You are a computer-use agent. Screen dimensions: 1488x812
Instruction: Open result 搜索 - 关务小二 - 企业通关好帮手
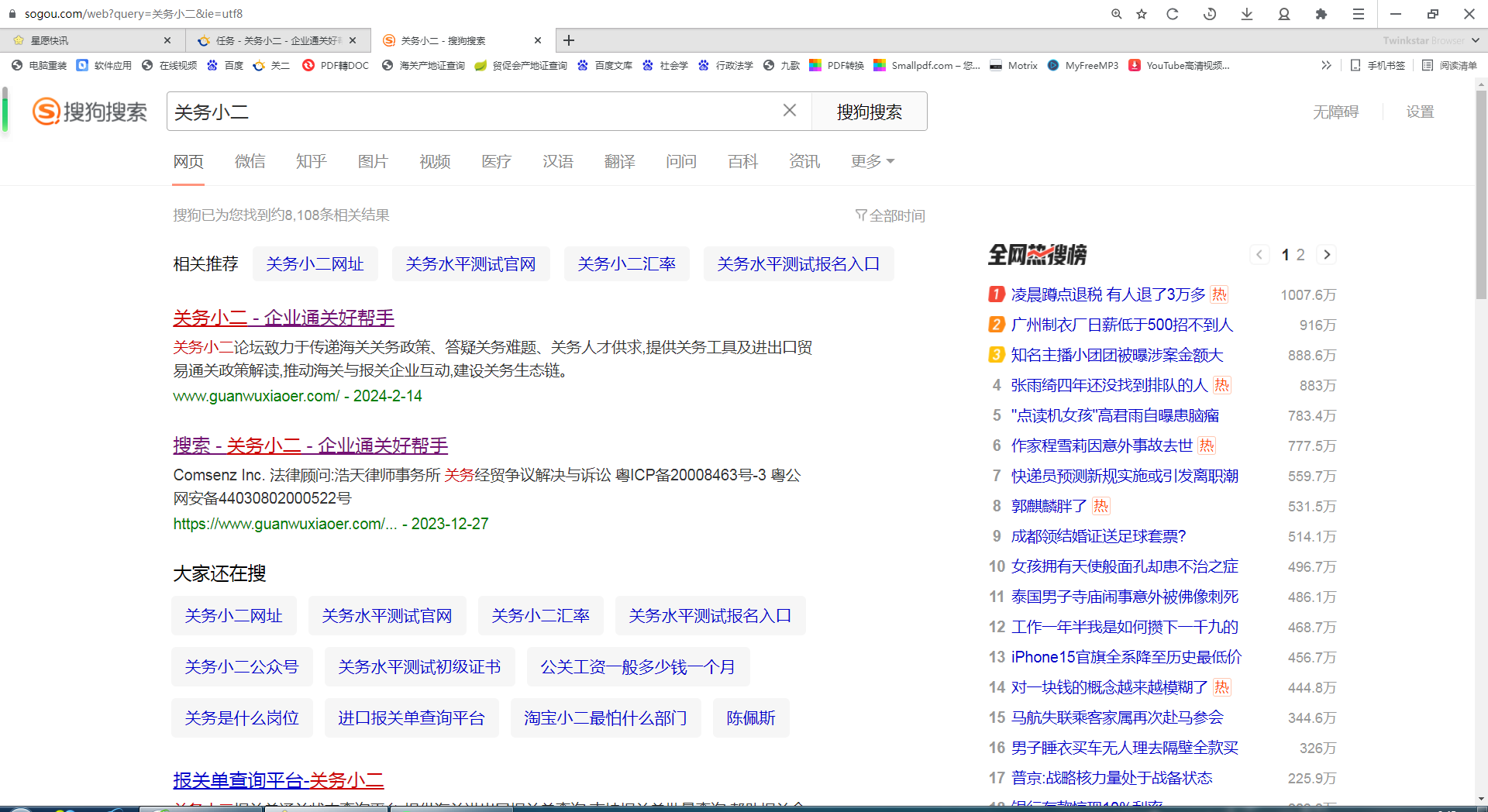[310, 446]
